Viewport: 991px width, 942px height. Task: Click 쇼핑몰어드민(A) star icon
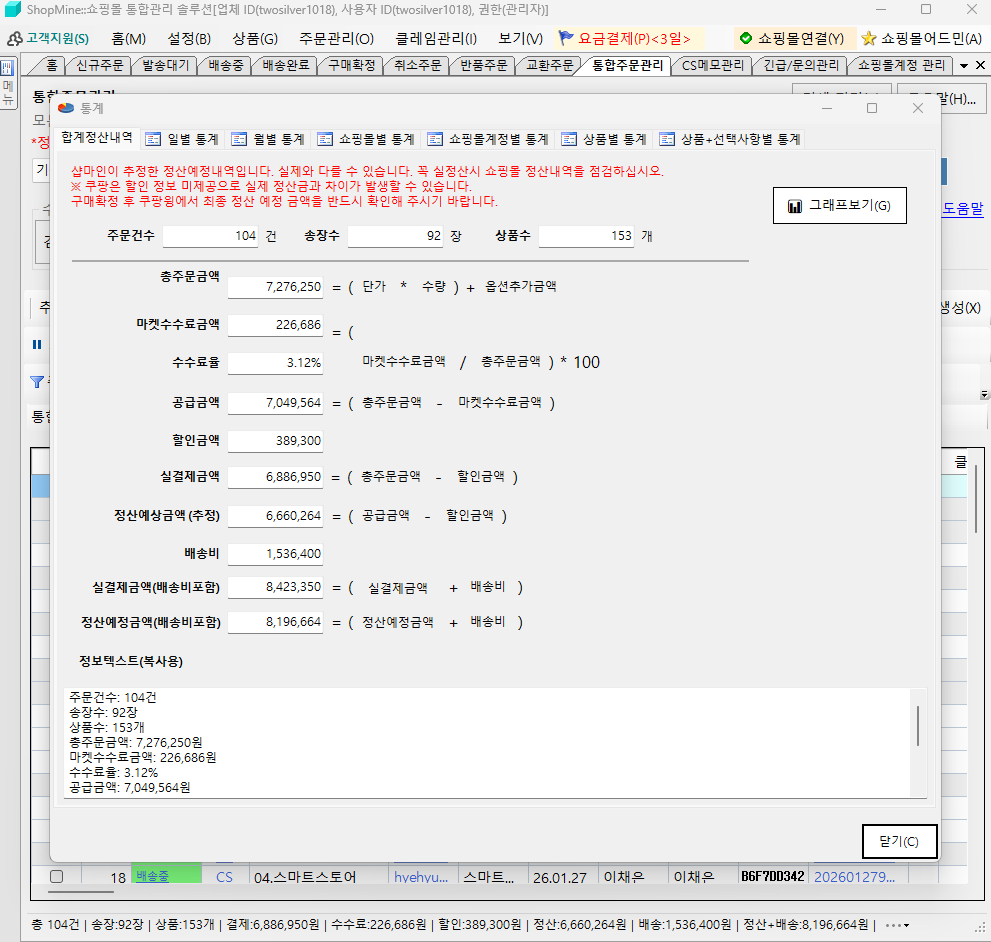point(869,39)
